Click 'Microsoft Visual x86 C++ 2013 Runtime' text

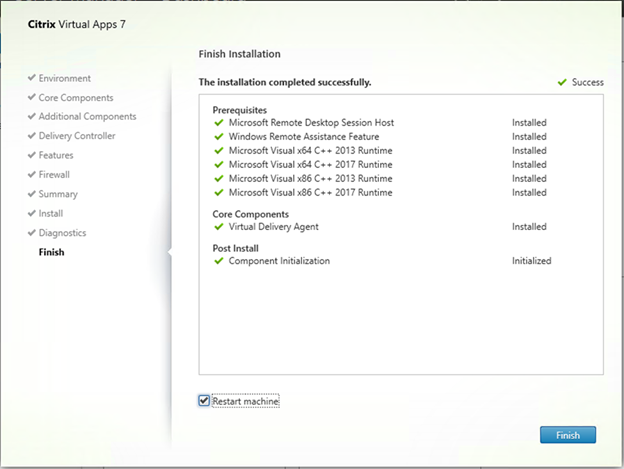point(310,178)
